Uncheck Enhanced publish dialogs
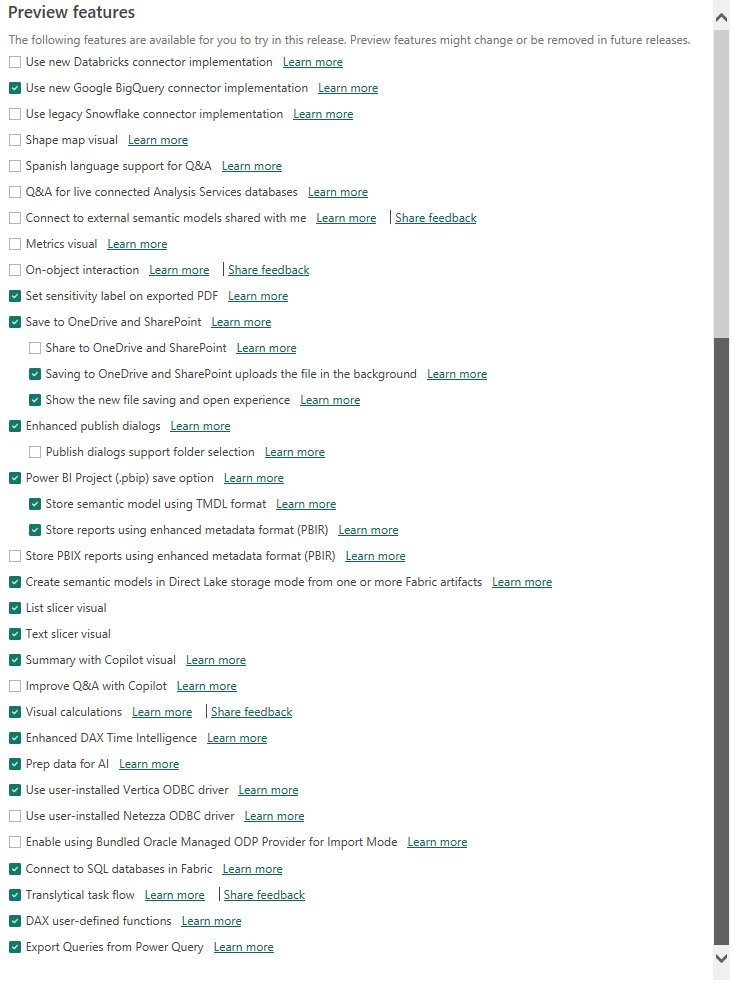This screenshot has width=734, height=985. pyautogui.click(x=15, y=427)
